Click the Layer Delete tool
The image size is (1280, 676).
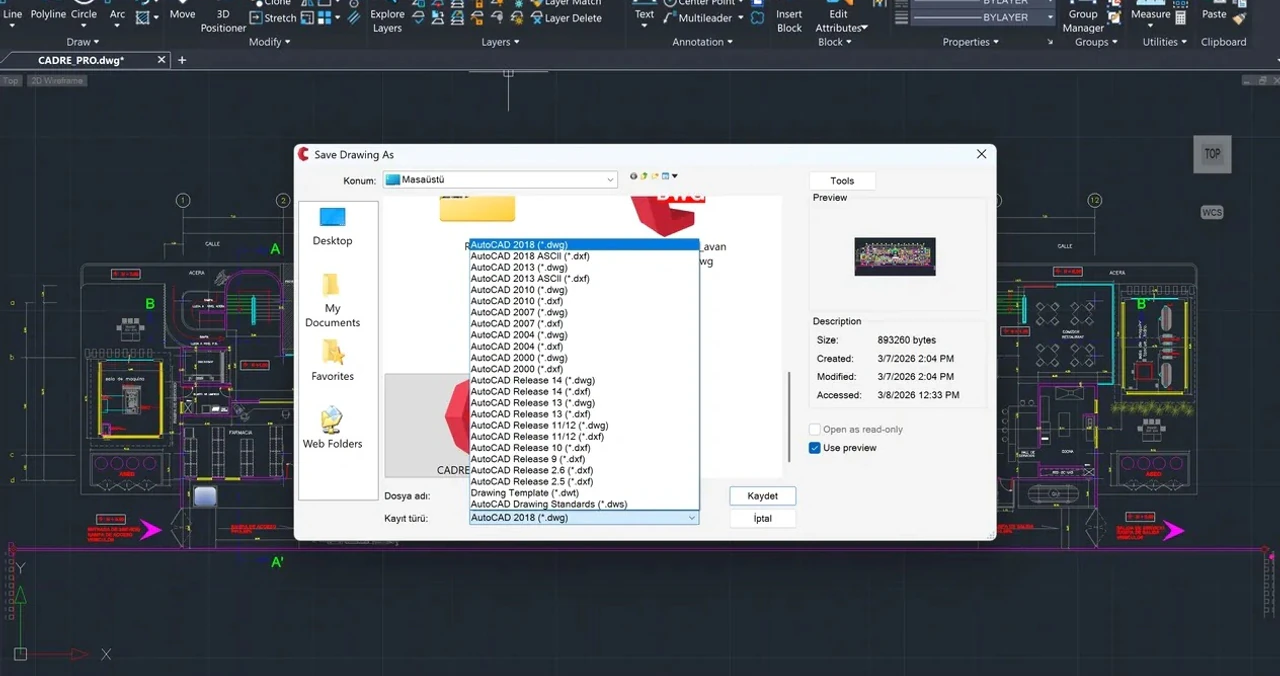[x=565, y=18]
